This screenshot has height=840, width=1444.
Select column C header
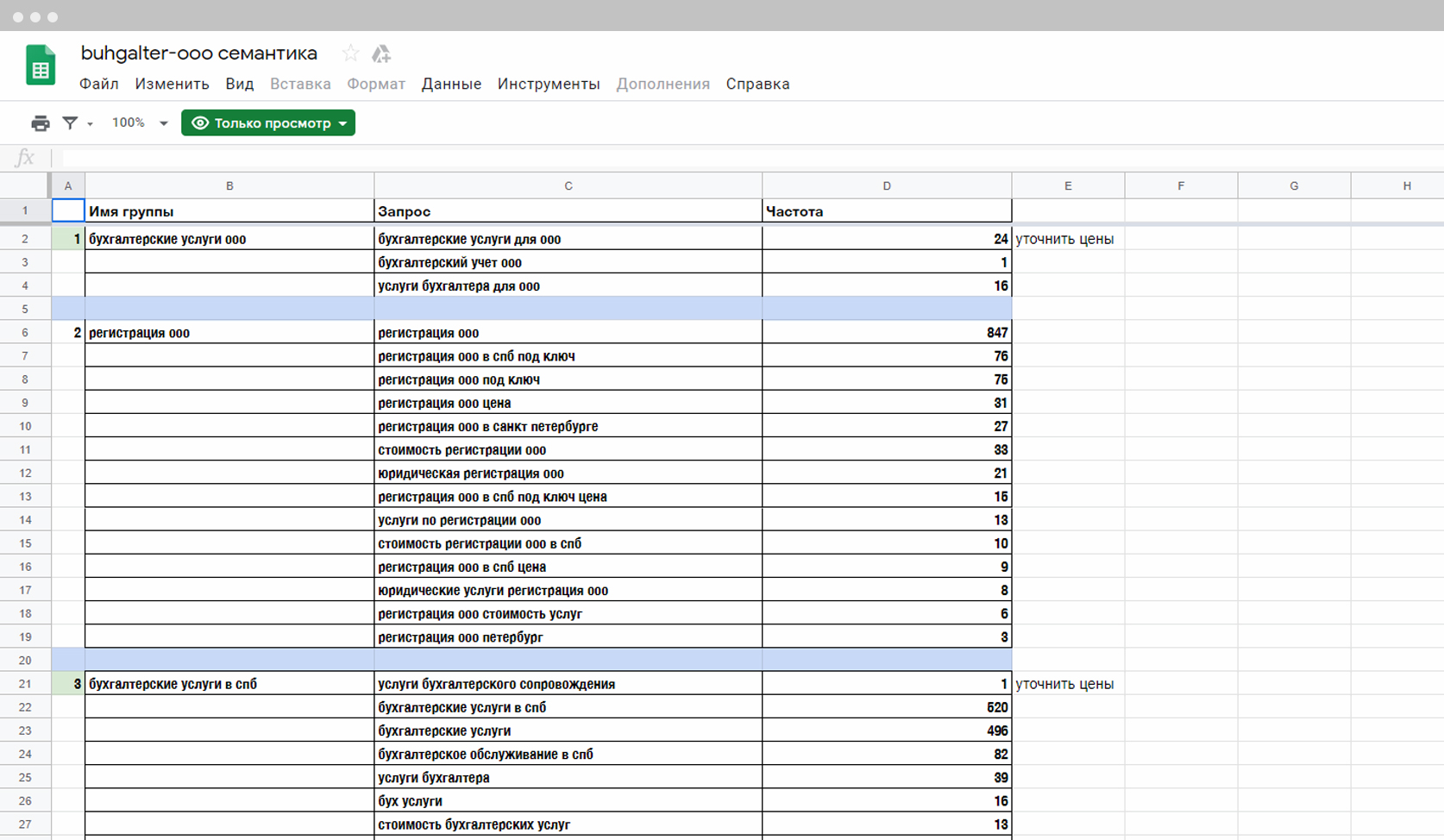pyautogui.click(x=568, y=185)
